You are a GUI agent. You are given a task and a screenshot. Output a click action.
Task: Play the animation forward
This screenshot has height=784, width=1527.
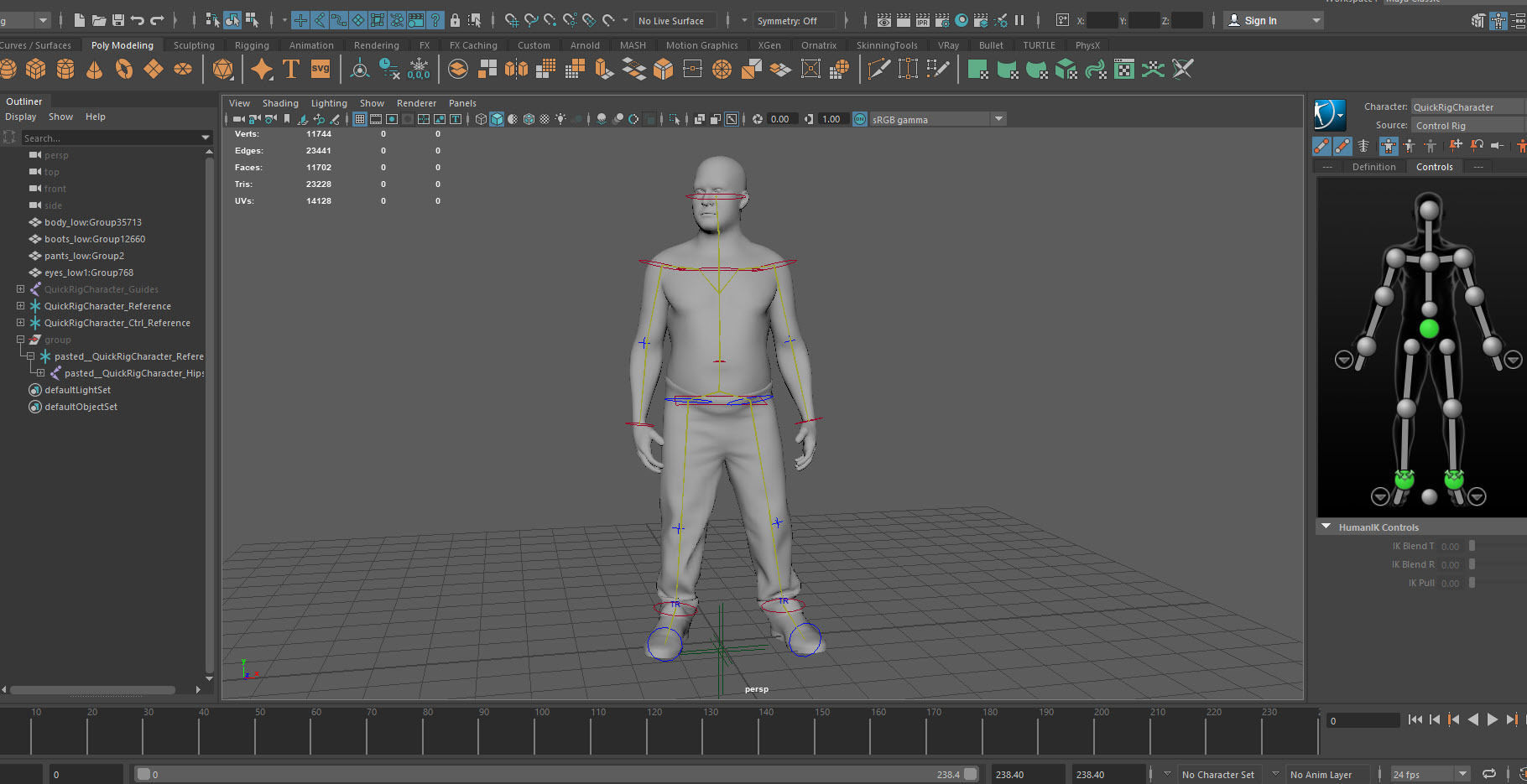[1492, 719]
